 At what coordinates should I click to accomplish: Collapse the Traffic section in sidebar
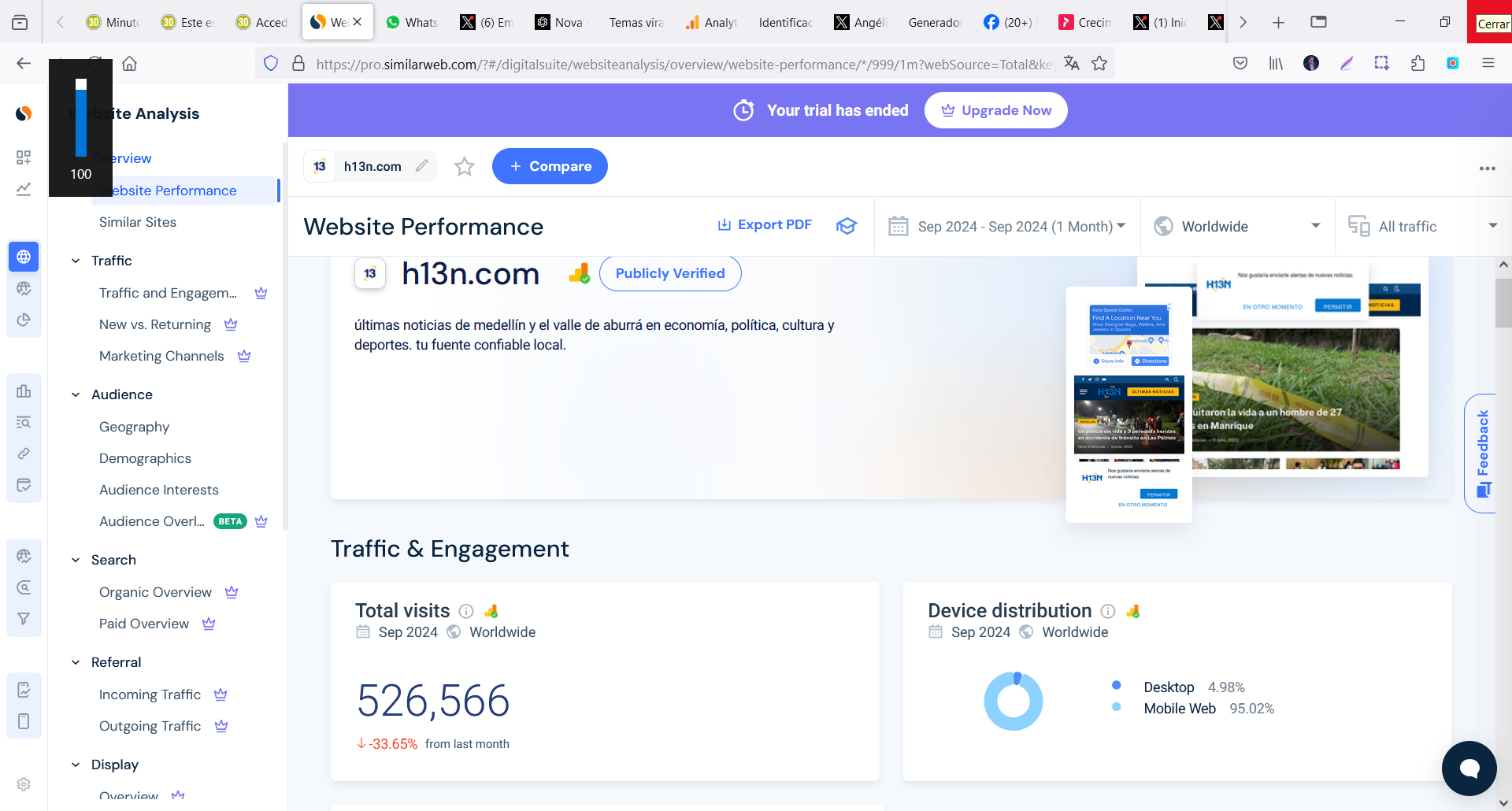tap(76, 261)
